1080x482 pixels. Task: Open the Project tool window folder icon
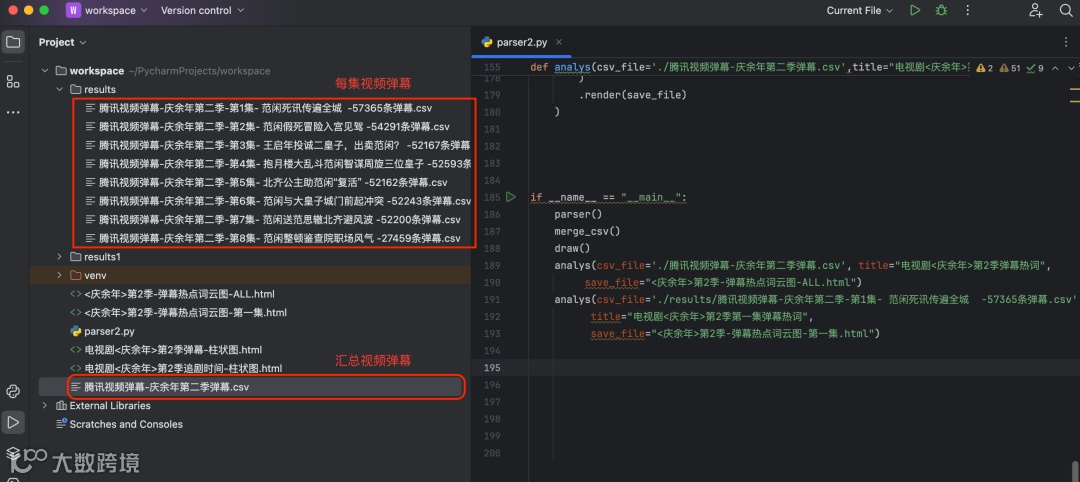(x=13, y=42)
